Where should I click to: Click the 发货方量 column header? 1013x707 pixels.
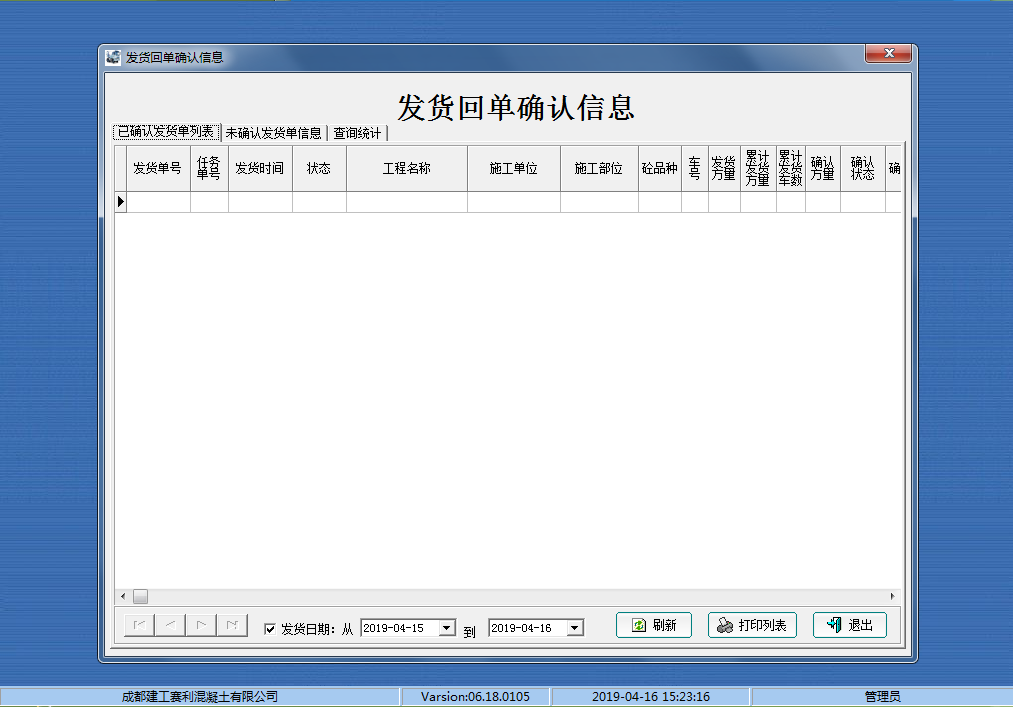724,169
